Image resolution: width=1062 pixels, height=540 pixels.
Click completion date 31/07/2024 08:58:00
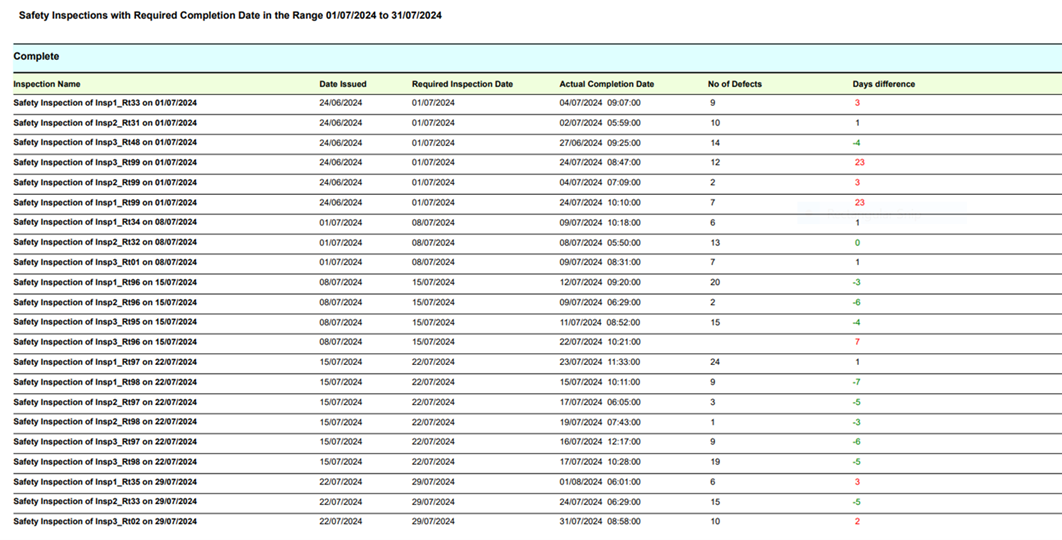[x=600, y=522]
